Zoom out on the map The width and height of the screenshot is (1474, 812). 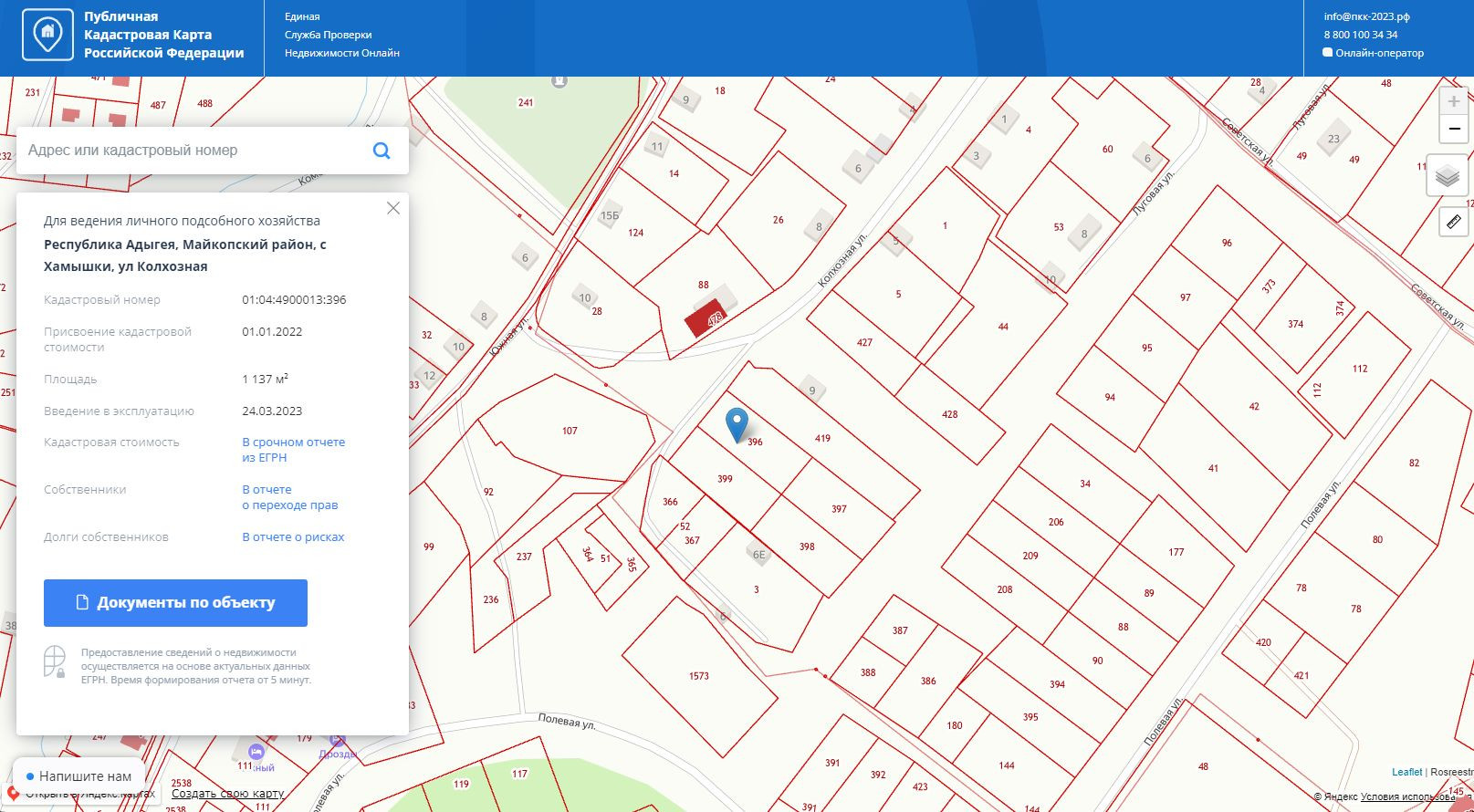[1453, 129]
